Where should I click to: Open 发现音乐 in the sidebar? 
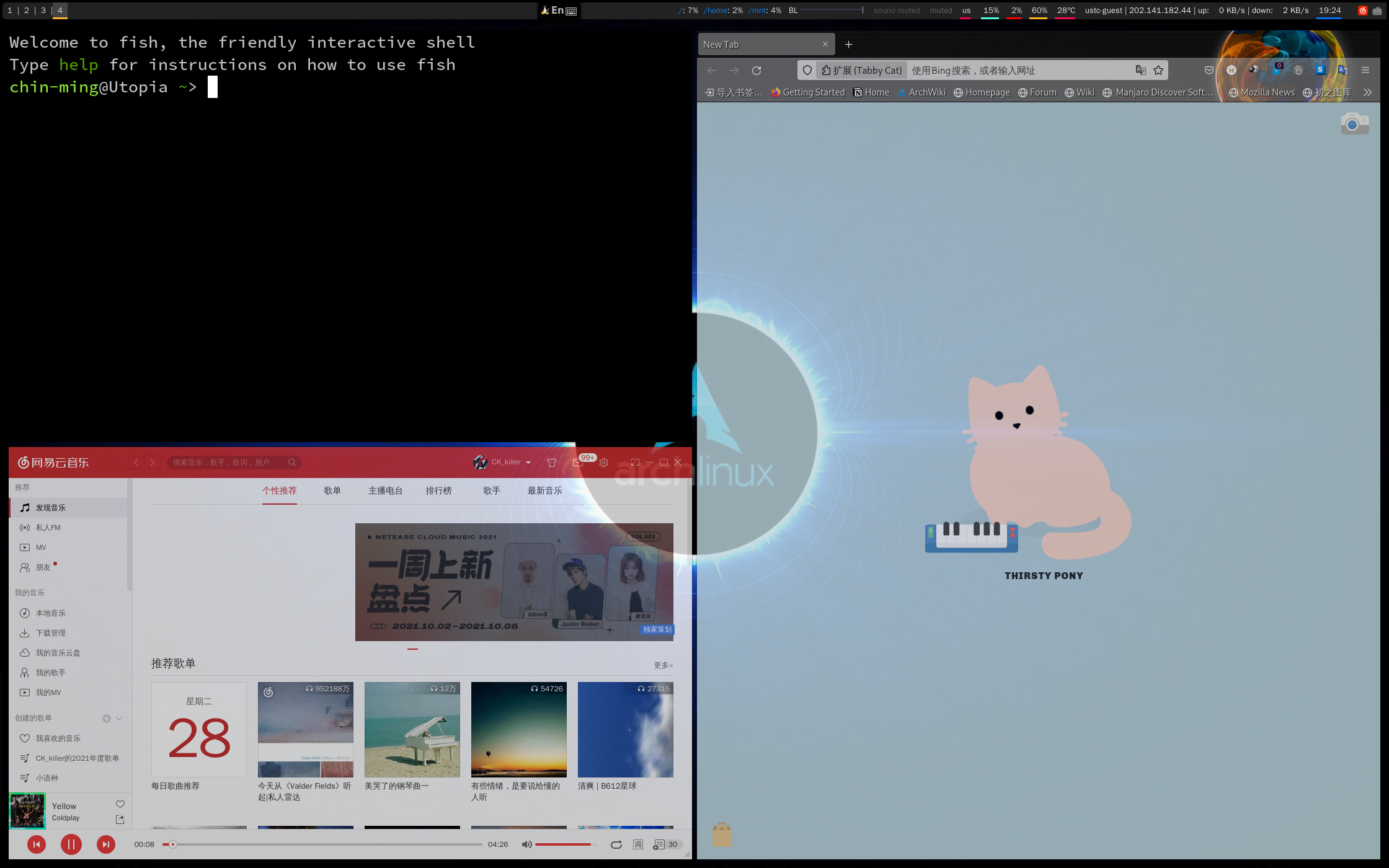click(x=68, y=508)
